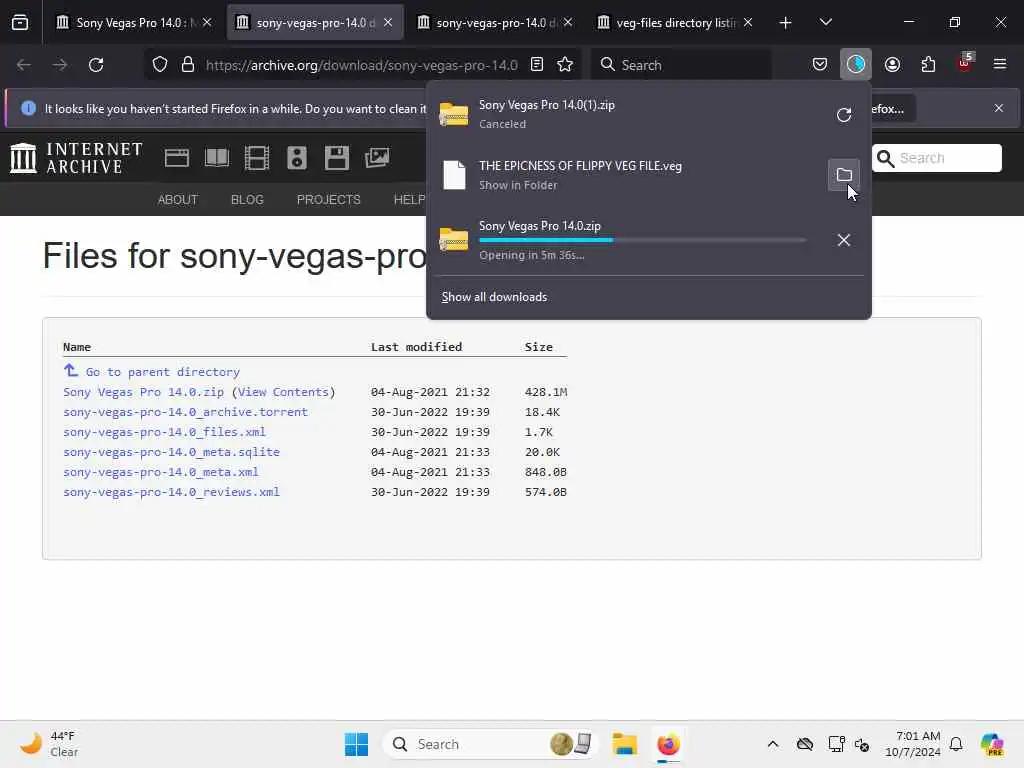Screen dimensions: 1024x768
Task: Go forward to the next page
Action: point(59,65)
